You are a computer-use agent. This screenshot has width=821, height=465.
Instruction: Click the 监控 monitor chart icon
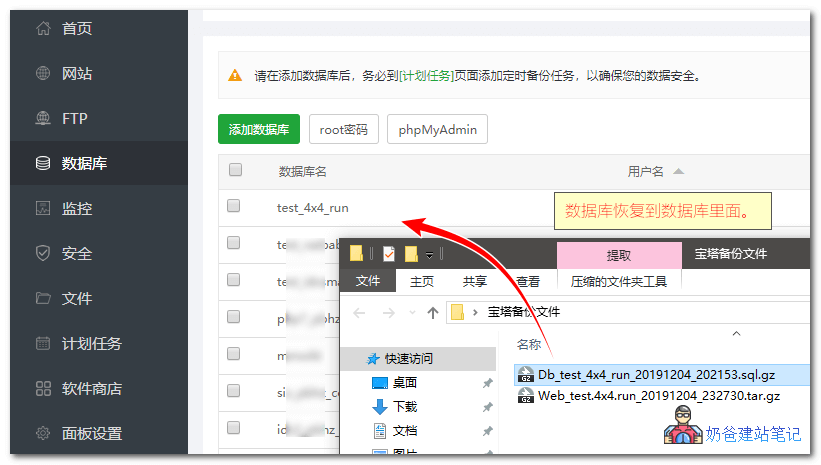point(43,208)
